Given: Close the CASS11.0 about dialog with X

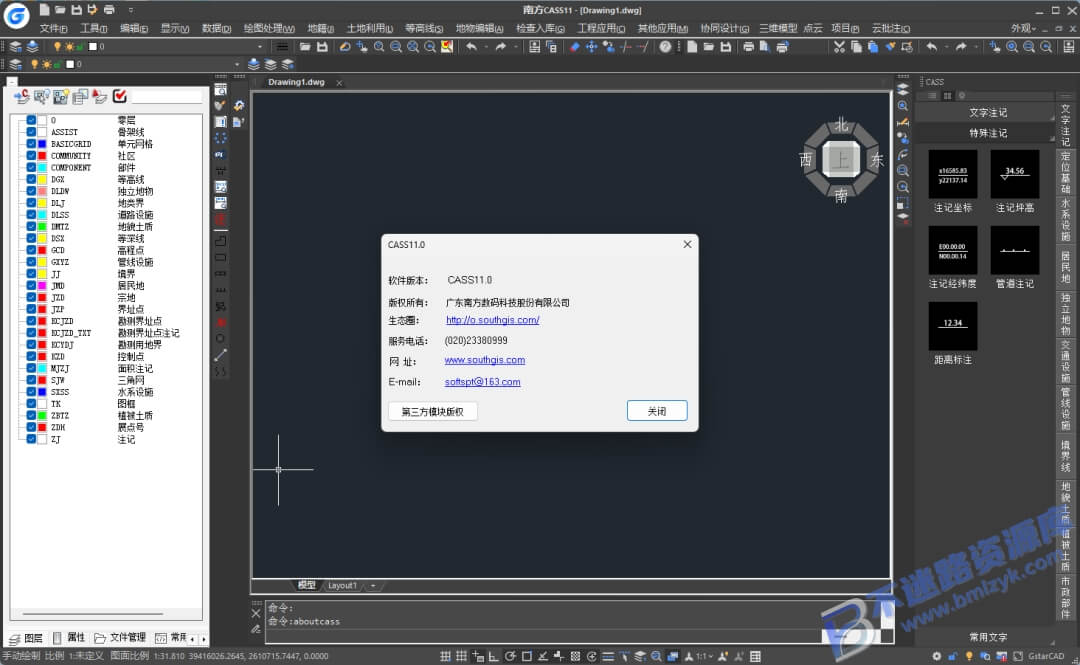Looking at the screenshot, I should (x=687, y=245).
